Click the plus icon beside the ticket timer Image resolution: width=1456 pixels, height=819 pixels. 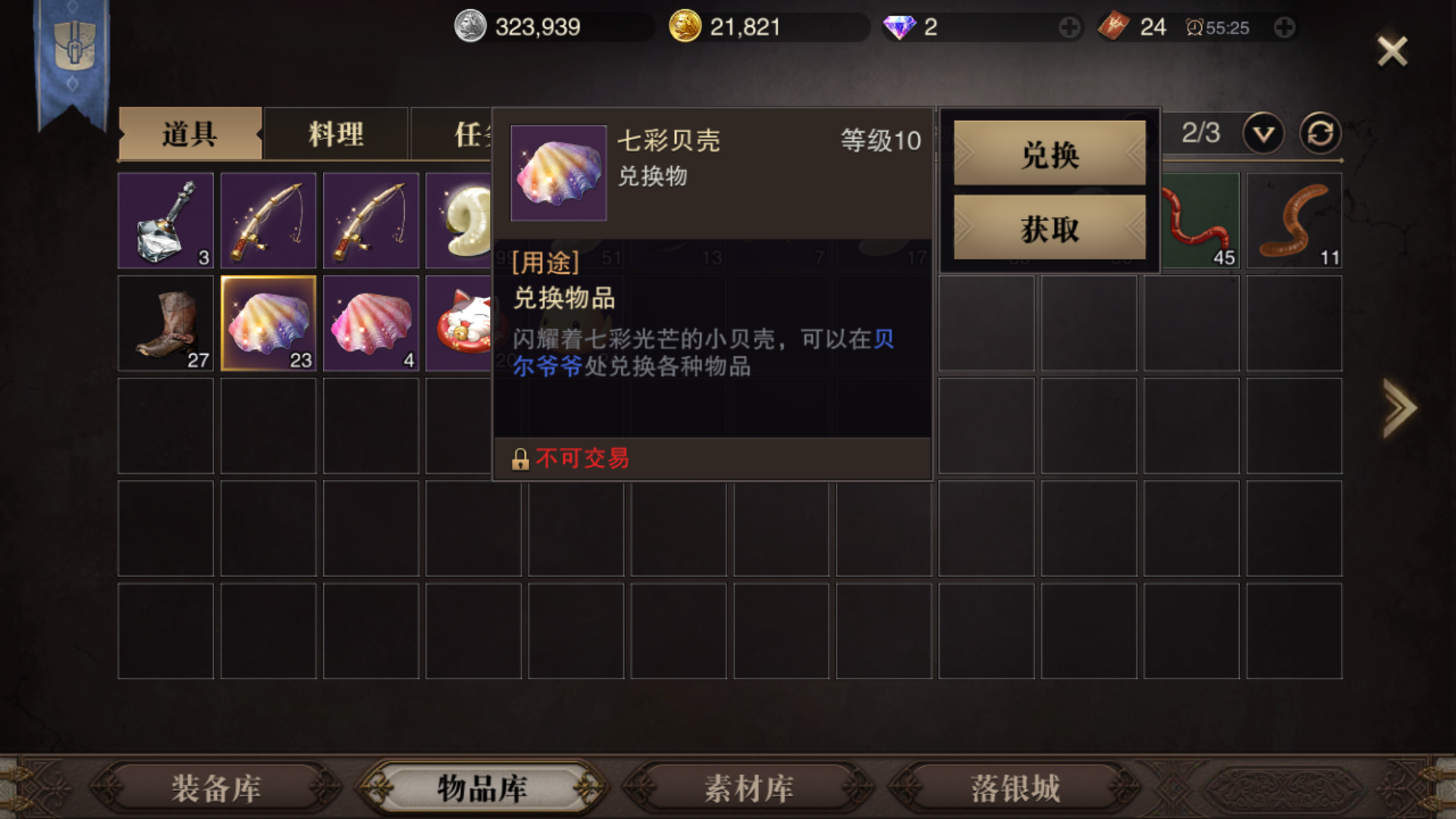coord(1285,28)
